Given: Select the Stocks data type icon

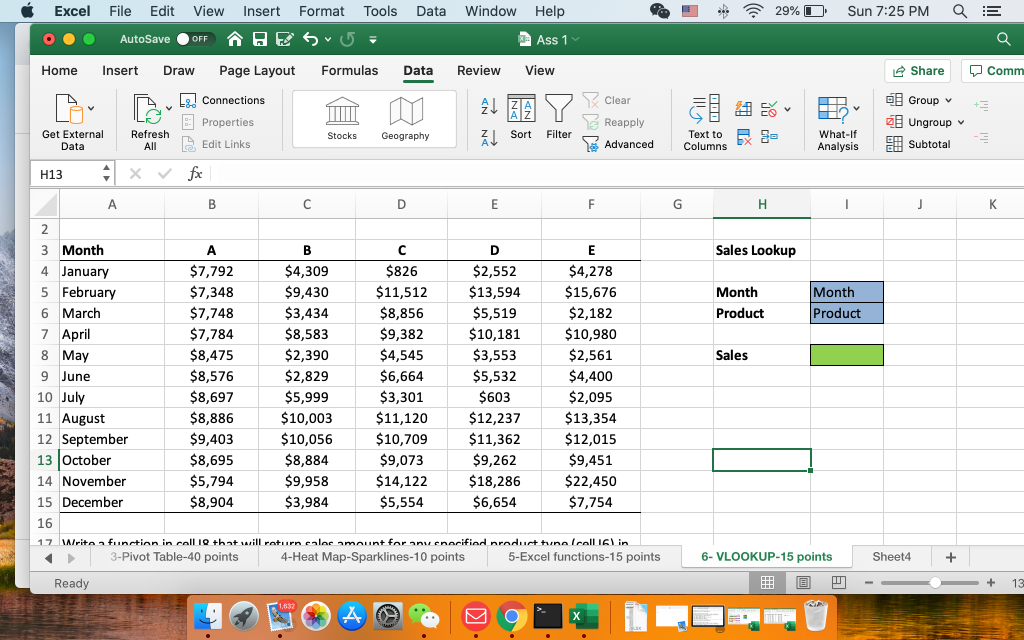Looking at the screenshot, I should click(x=341, y=113).
